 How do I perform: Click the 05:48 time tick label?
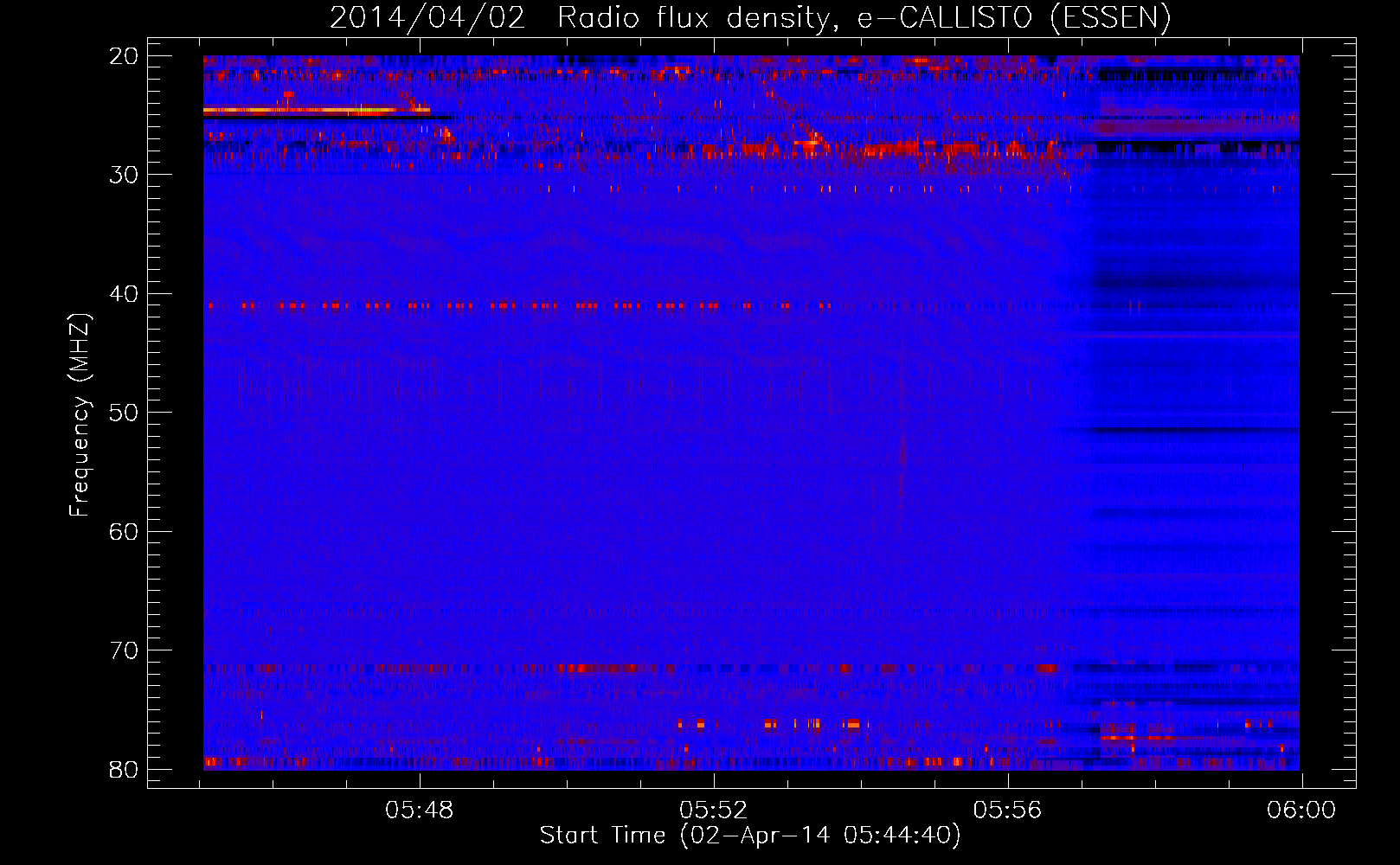click(420, 811)
